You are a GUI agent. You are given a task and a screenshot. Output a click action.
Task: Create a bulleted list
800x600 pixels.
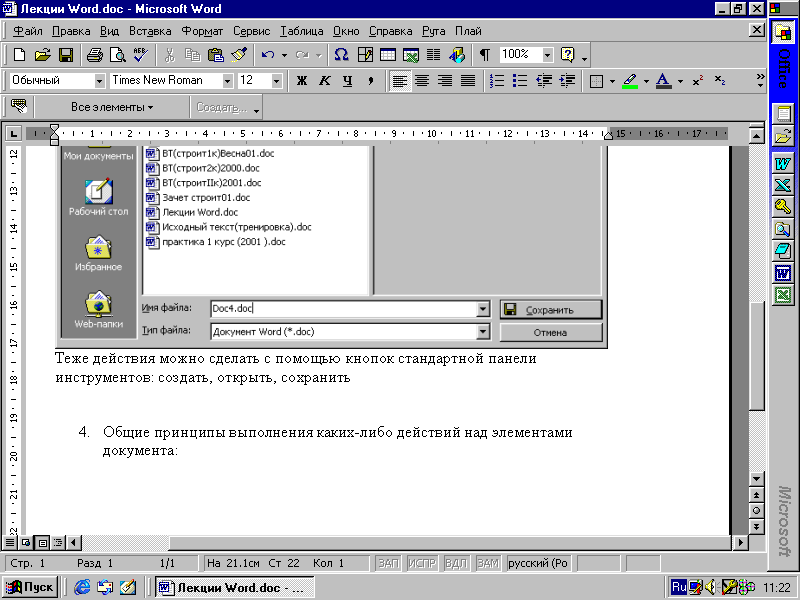520,81
